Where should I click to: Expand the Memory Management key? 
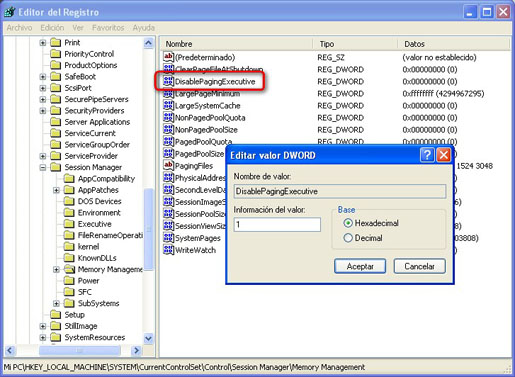click(x=56, y=269)
